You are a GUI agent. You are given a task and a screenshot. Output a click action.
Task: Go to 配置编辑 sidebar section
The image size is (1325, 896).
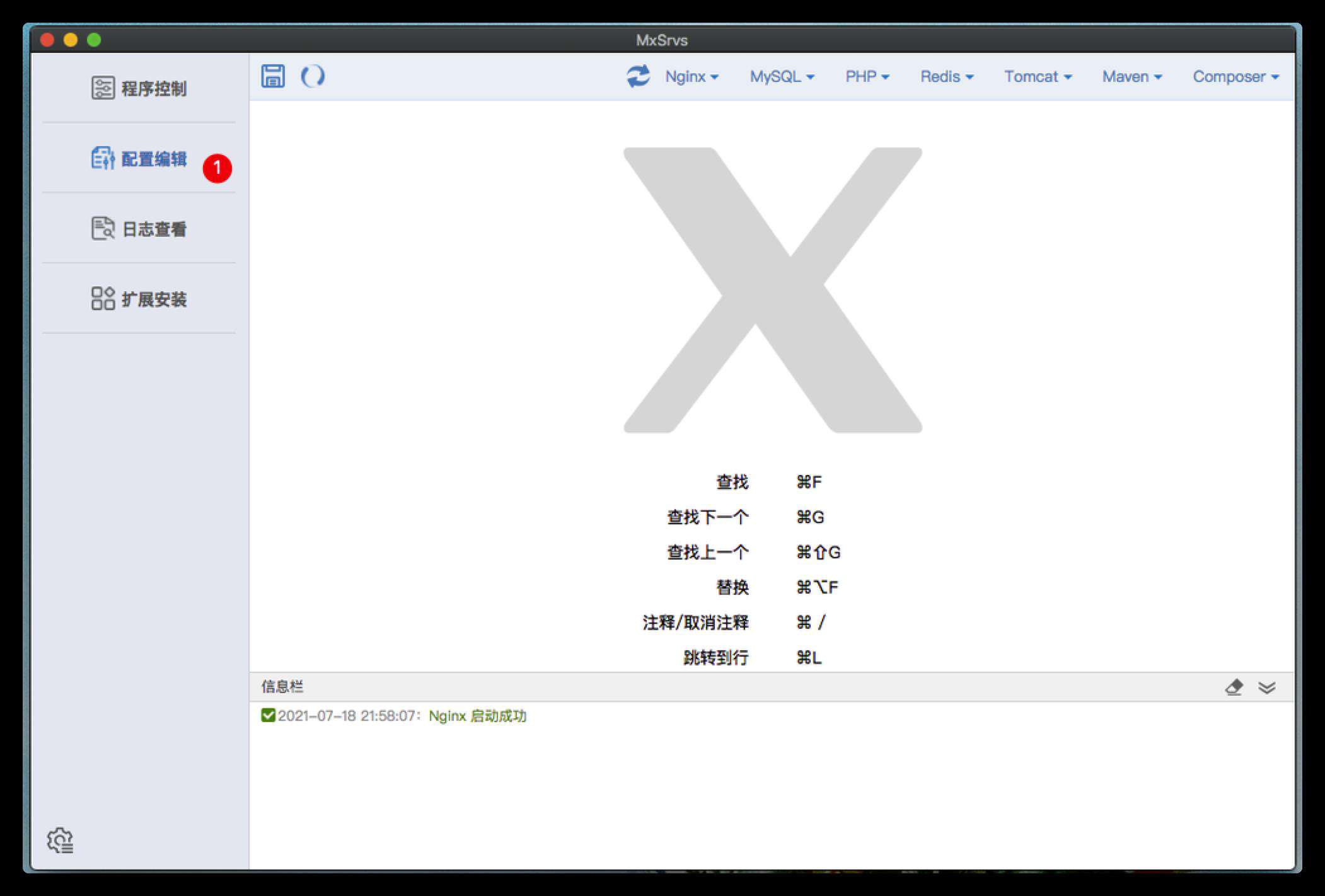click(139, 159)
